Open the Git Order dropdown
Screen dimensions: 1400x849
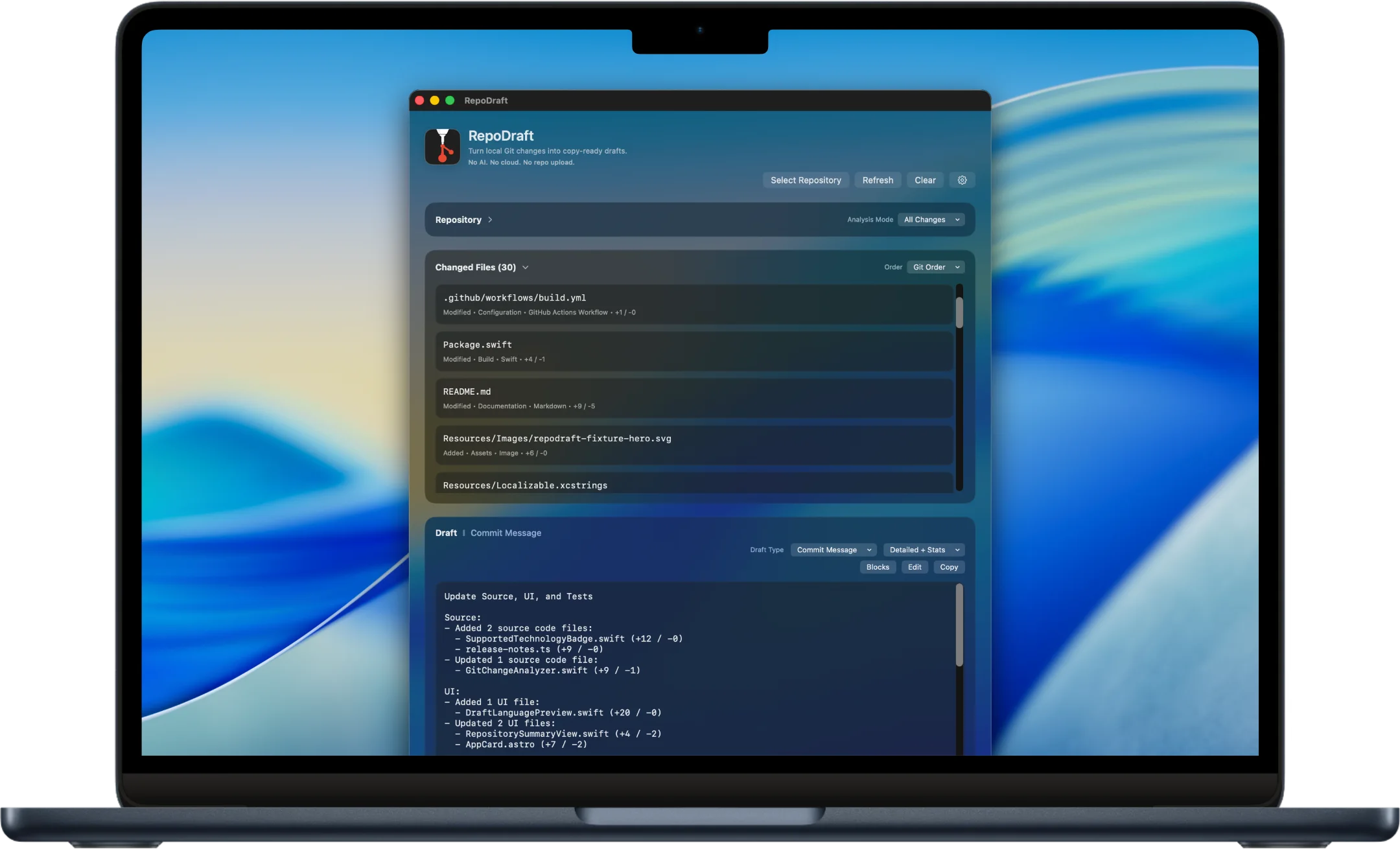point(936,267)
